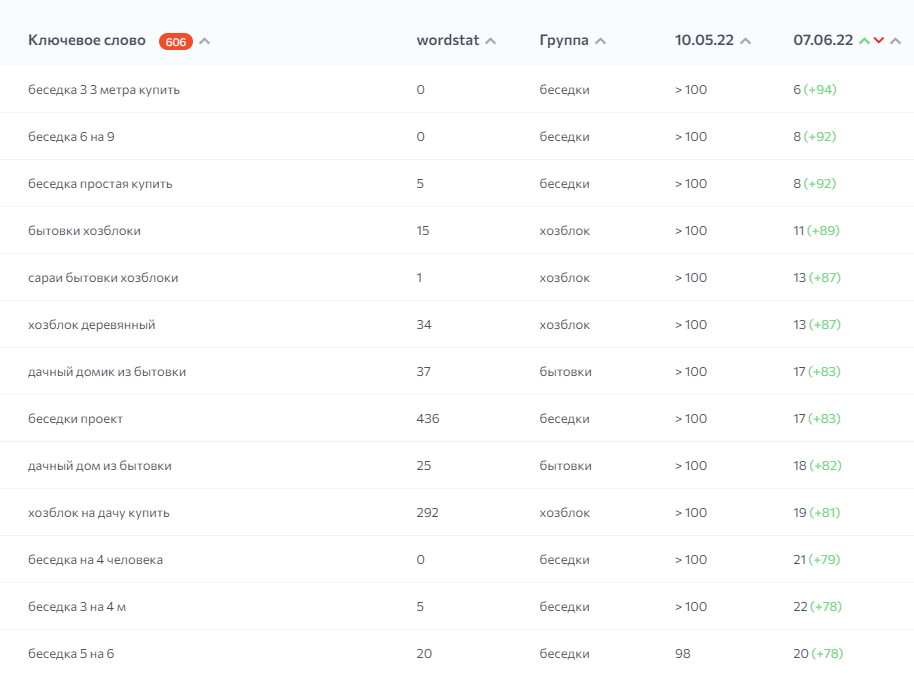Viewport: 914px width, 673px height.
Task: Toggle the sort caret beside Группа
Action: pyautogui.click(x=600, y=41)
